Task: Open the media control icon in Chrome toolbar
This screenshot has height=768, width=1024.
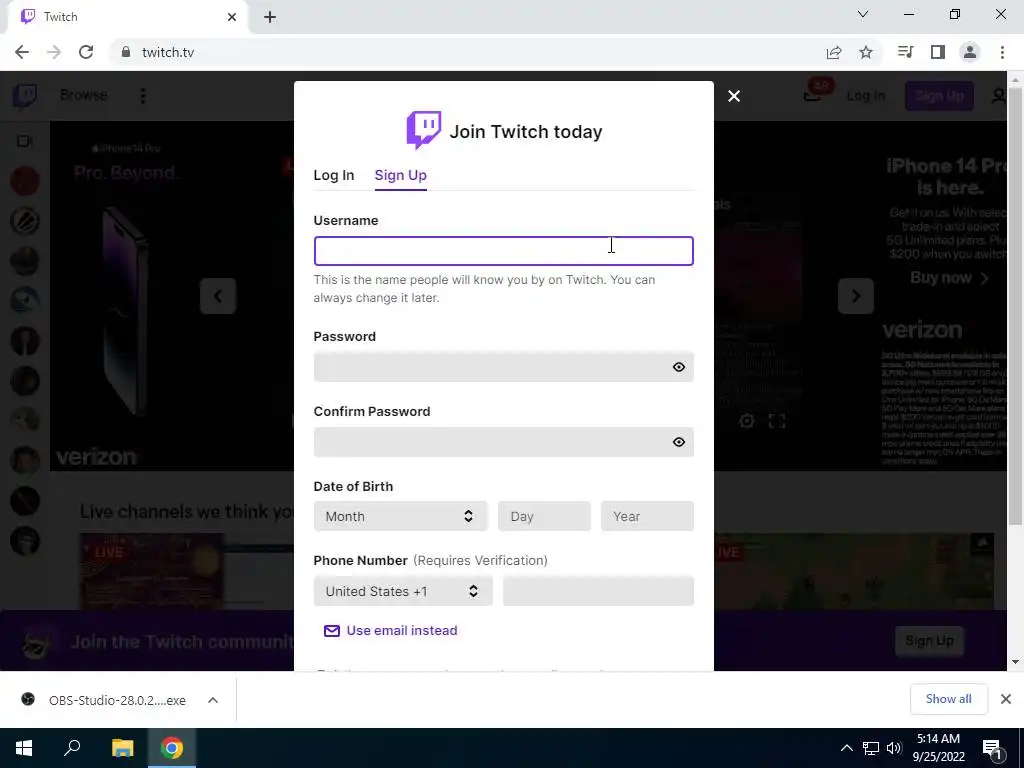Action: (906, 52)
